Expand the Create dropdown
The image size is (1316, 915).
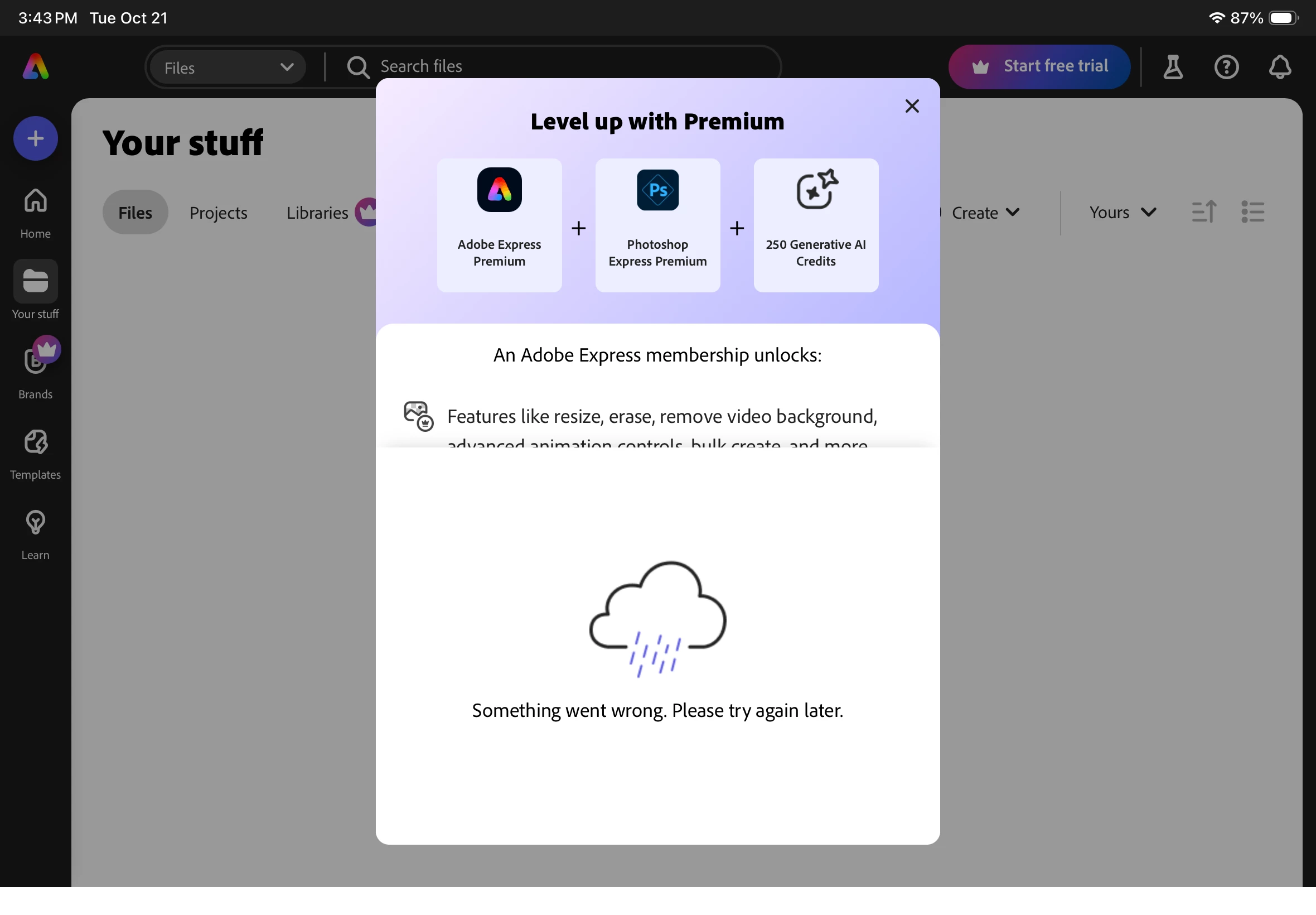tap(985, 213)
